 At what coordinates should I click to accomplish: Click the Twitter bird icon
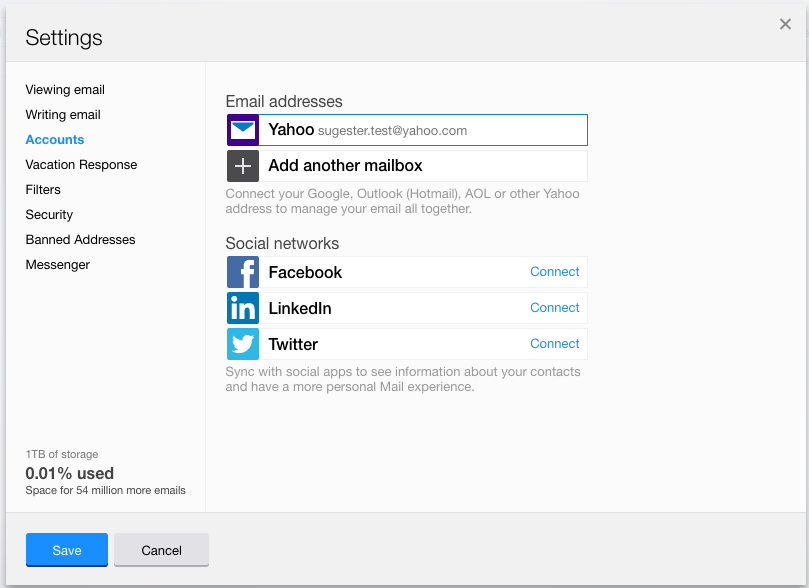click(243, 344)
